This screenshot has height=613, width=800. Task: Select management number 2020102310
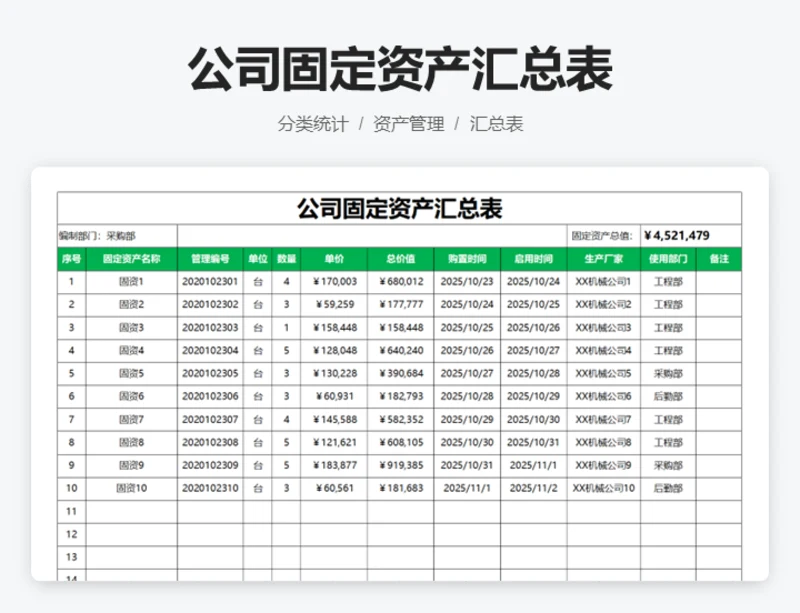(x=210, y=488)
